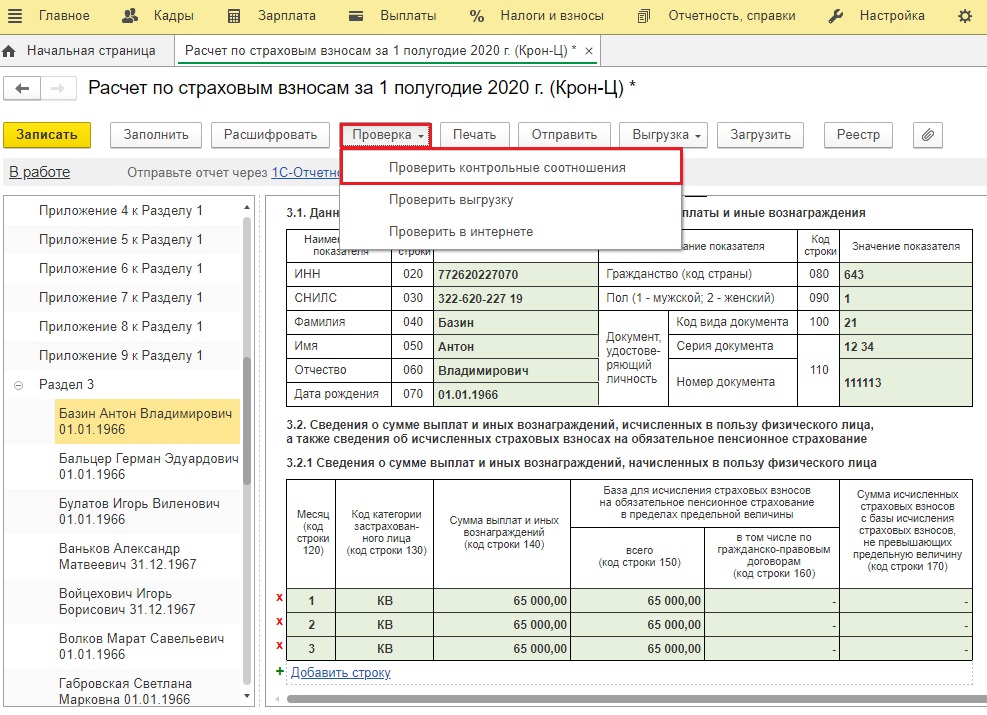Choose Проверить контрольные соотношения
The width and height of the screenshot is (987, 715).
[x=510, y=167]
